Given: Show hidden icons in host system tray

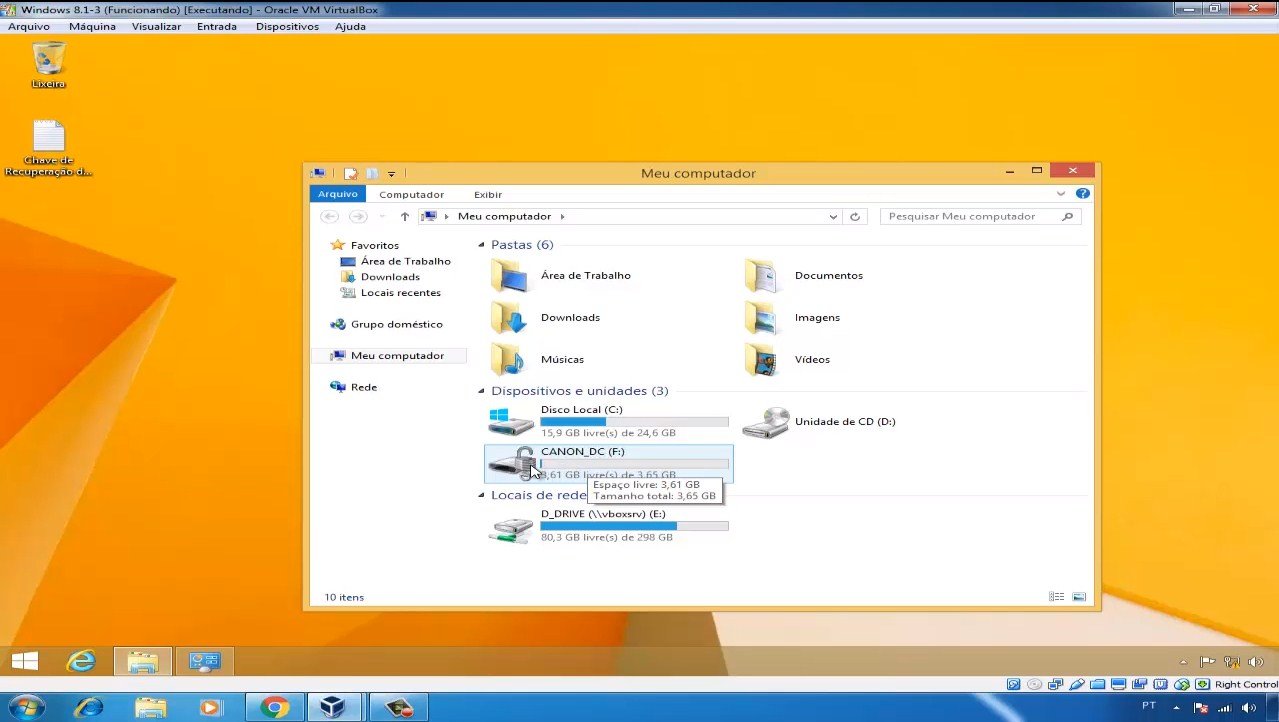Looking at the screenshot, I should click(x=1174, y=707).
